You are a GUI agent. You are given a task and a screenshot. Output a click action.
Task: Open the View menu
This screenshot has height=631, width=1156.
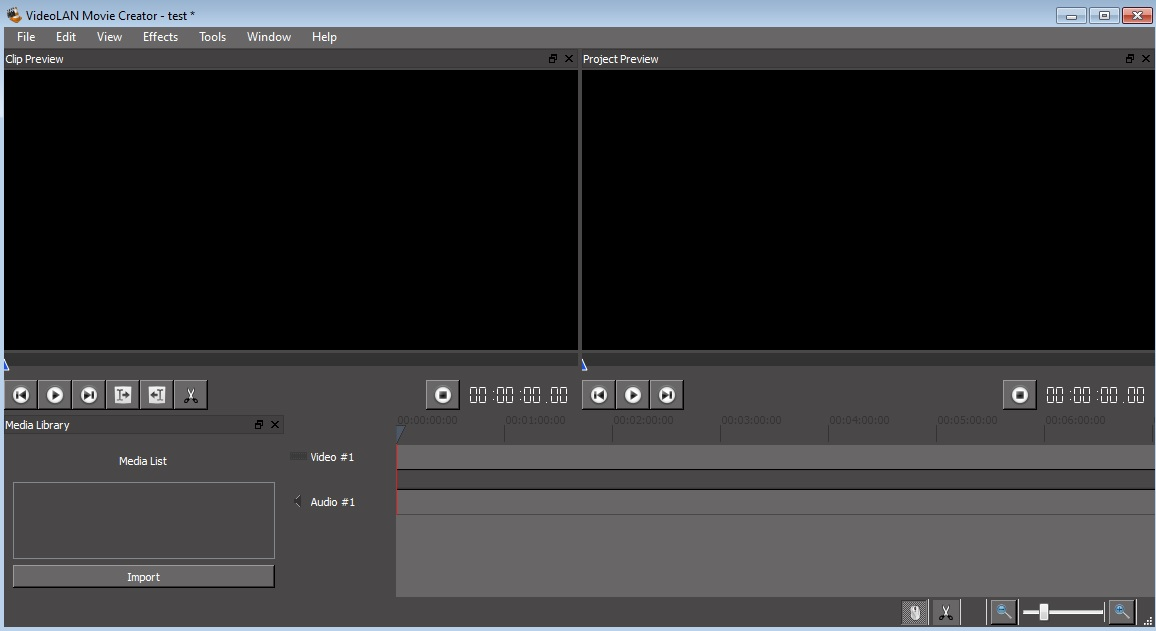(x=109, y=37)
